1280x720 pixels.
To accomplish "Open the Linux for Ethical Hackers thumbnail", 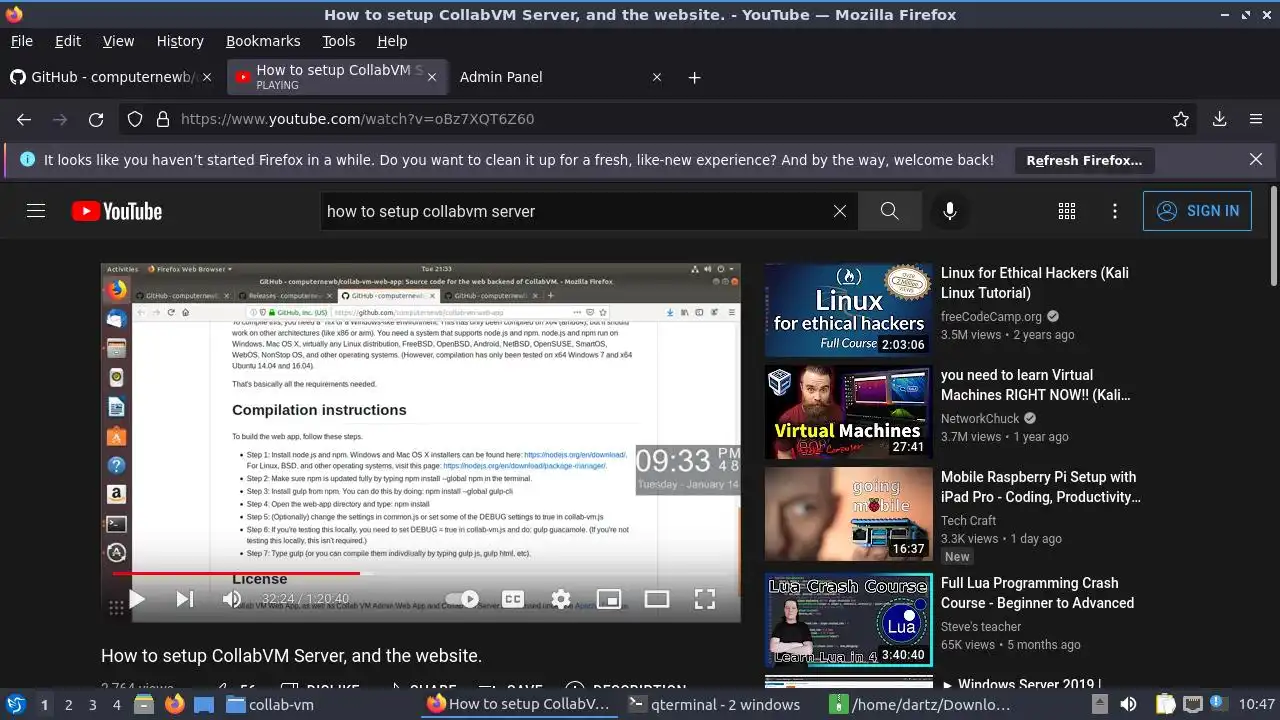I will (849, 310).
